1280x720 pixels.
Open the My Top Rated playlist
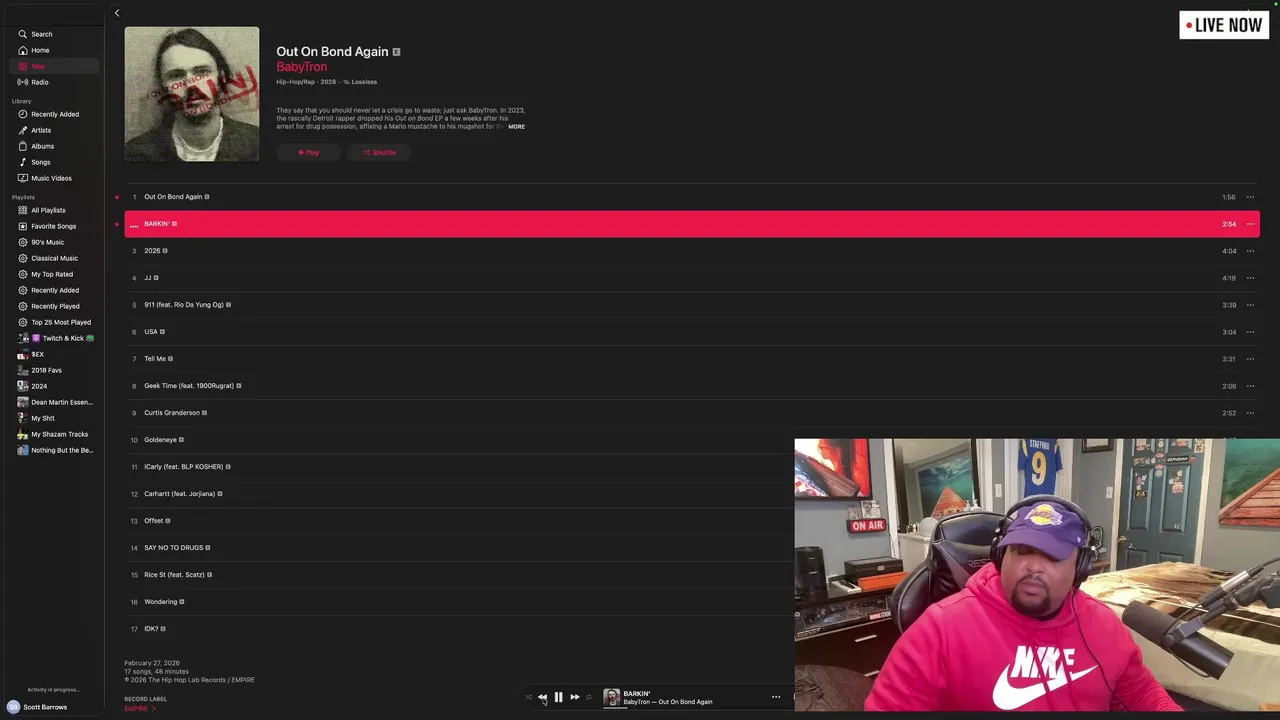click(x=54, y=274)
